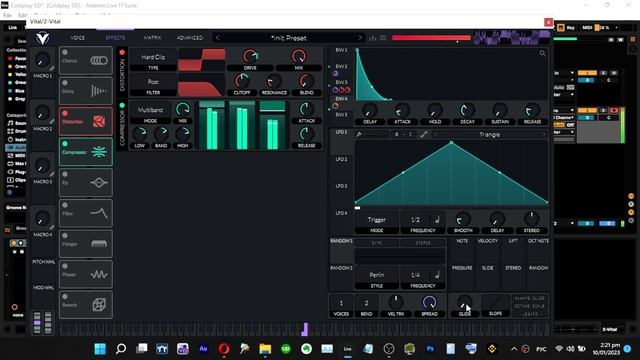The image size is (640, 360).
Task: Click the Vital logo icon
Action: pyautogui.click(x=42, y=38)
